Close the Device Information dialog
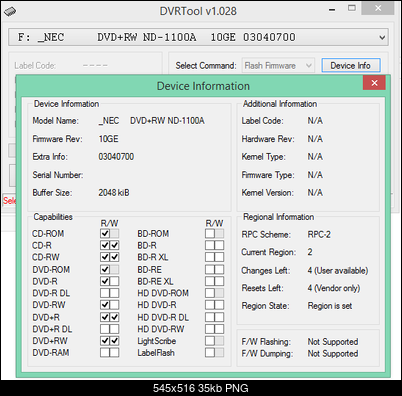This screenshot has height=396, width=402. (374, 83)
